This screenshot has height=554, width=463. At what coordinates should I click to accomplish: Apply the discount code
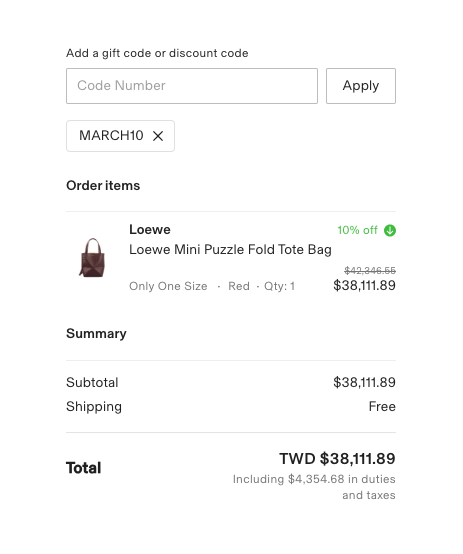361,86
